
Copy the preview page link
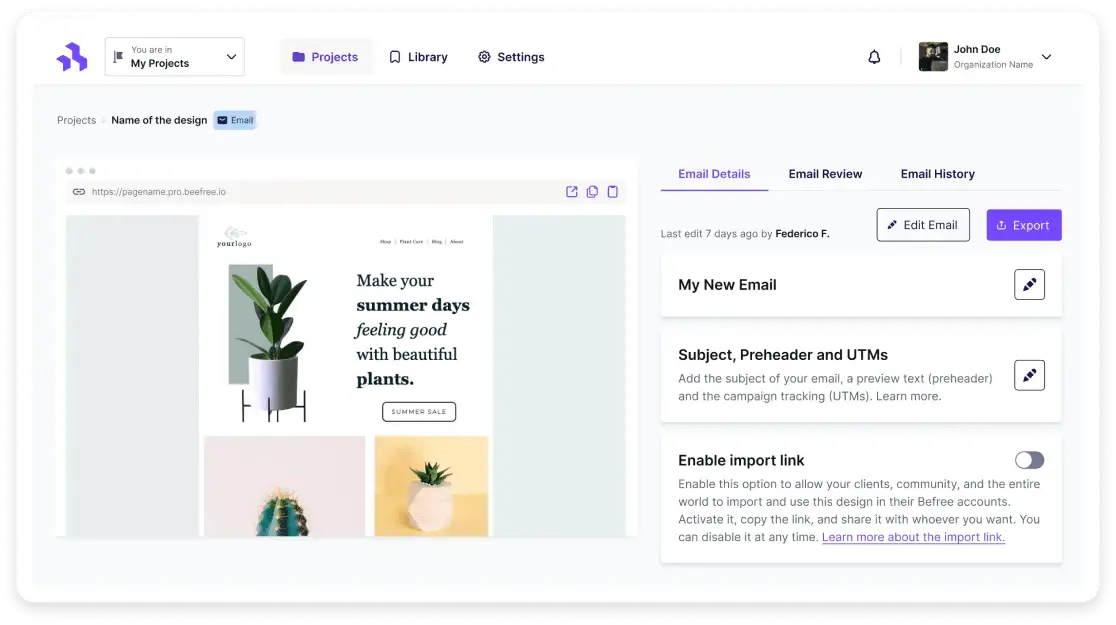592,191
